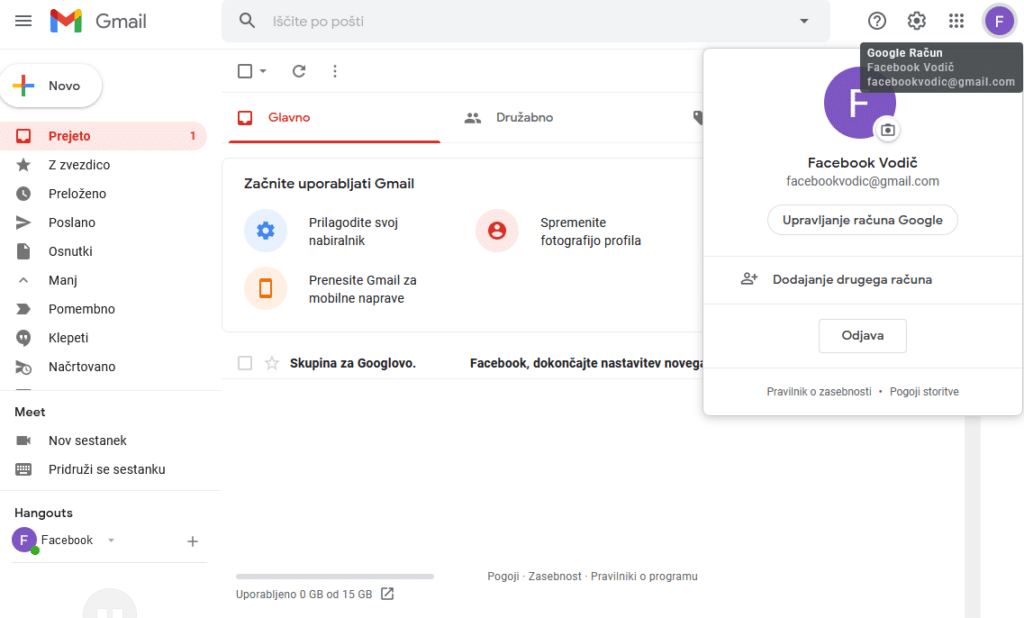
Task: Open the Google apps grid
Action: 956,21
